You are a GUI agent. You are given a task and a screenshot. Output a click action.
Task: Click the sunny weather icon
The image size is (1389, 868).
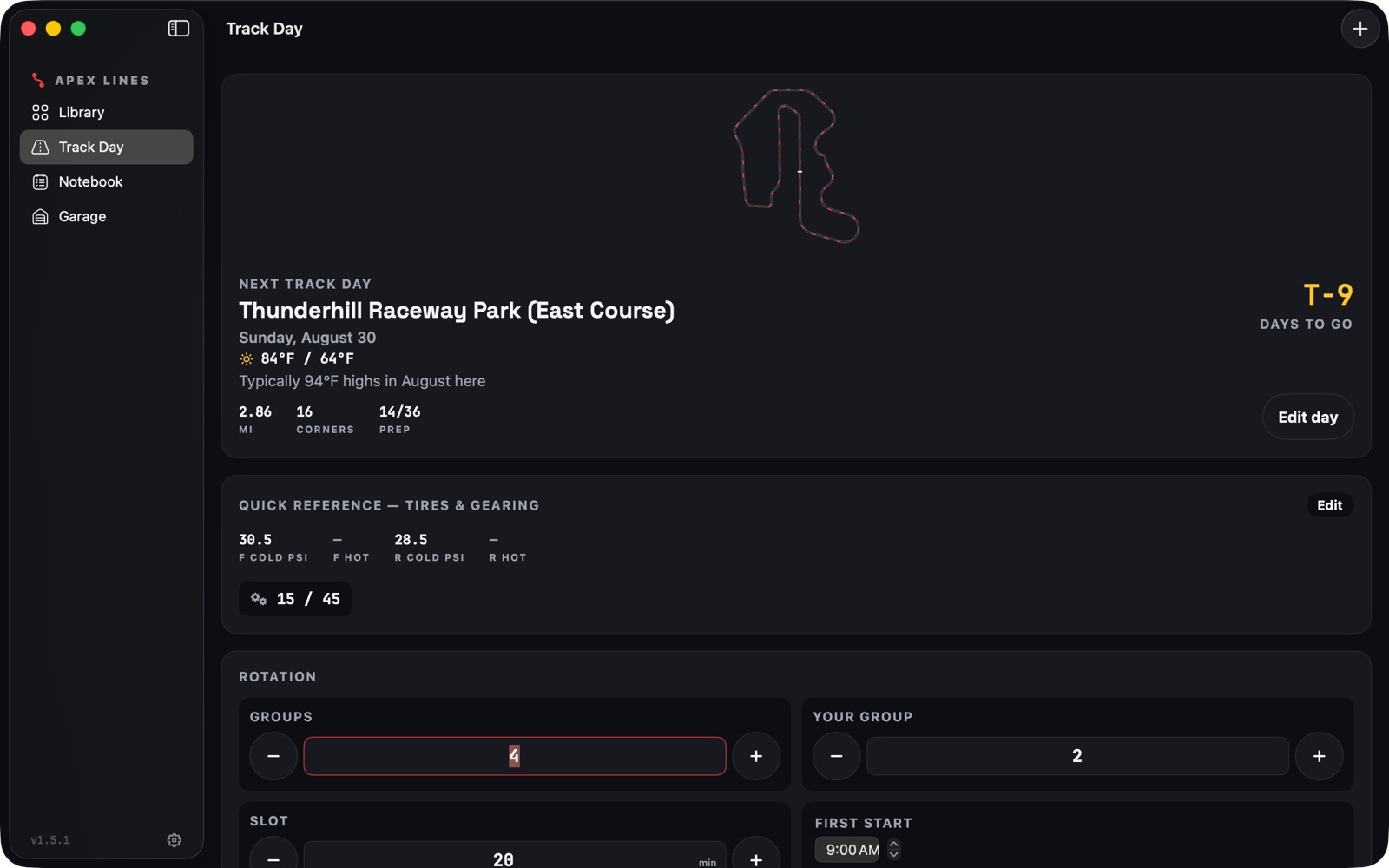click(247, 358)
